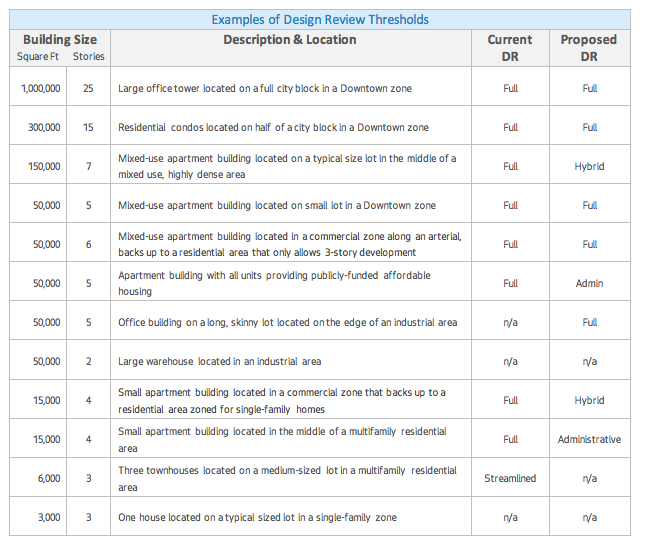Click the 'Stories' subheader label
The height and width of the screenshot is (545, 647).
click(x=88, y=57)
